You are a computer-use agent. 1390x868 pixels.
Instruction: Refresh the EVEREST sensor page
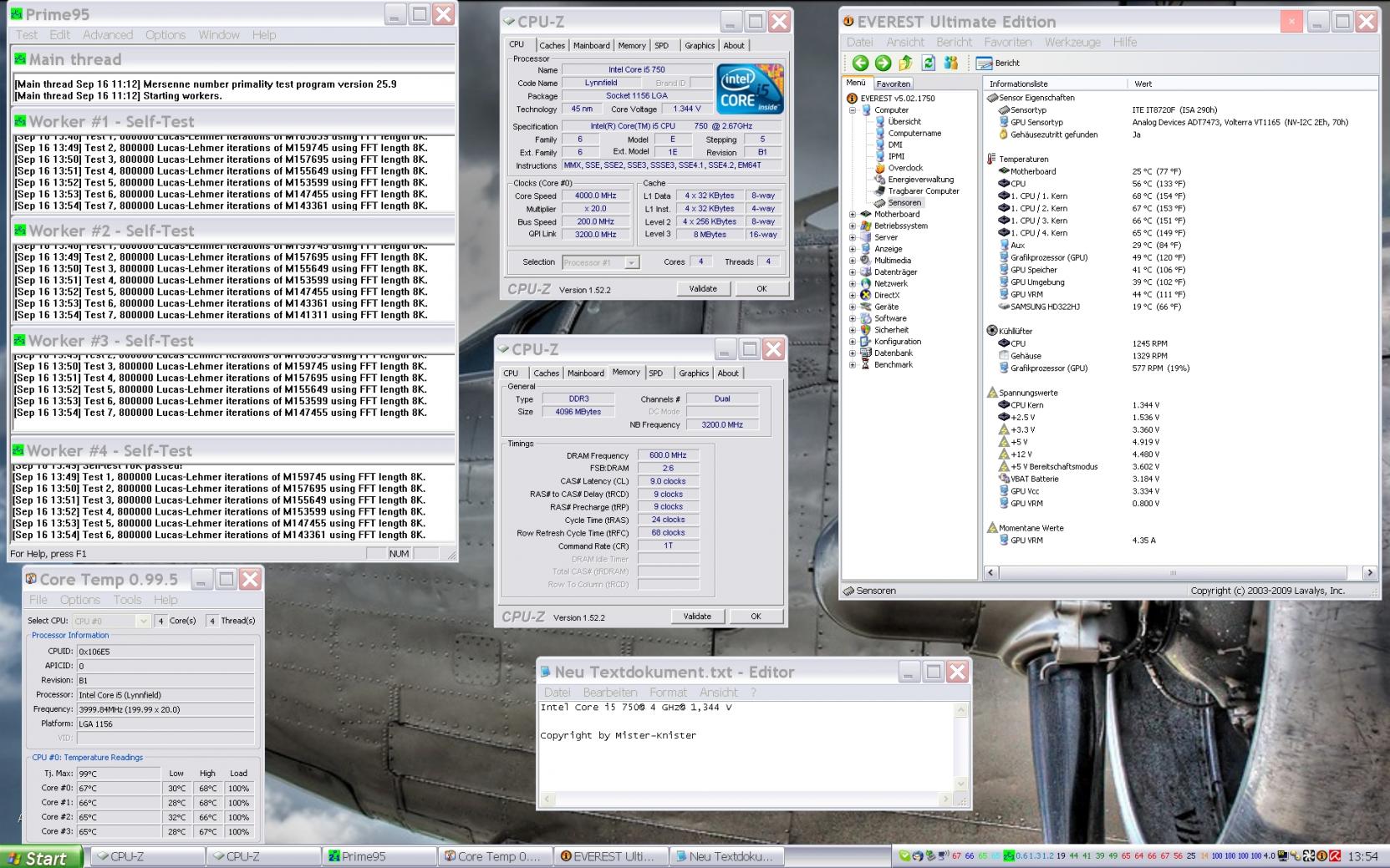tap(928, 63)
